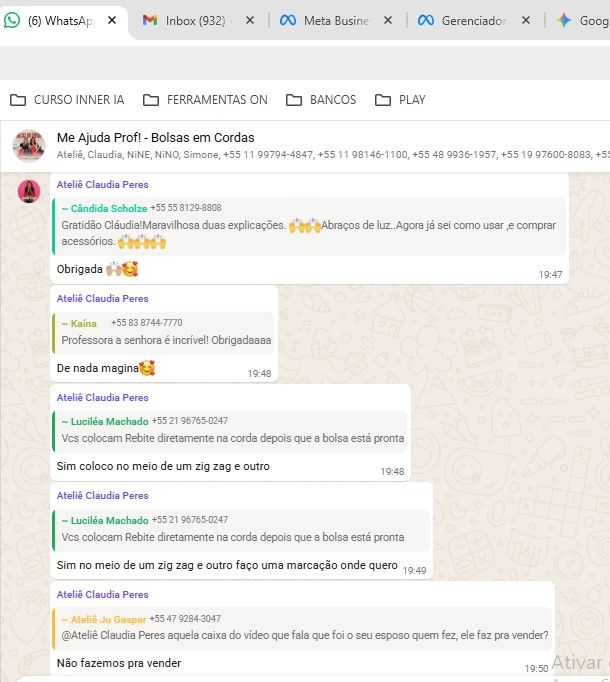Click the 19:47 timestamp
Screen dimensions: 610x682
click(550, 274)
